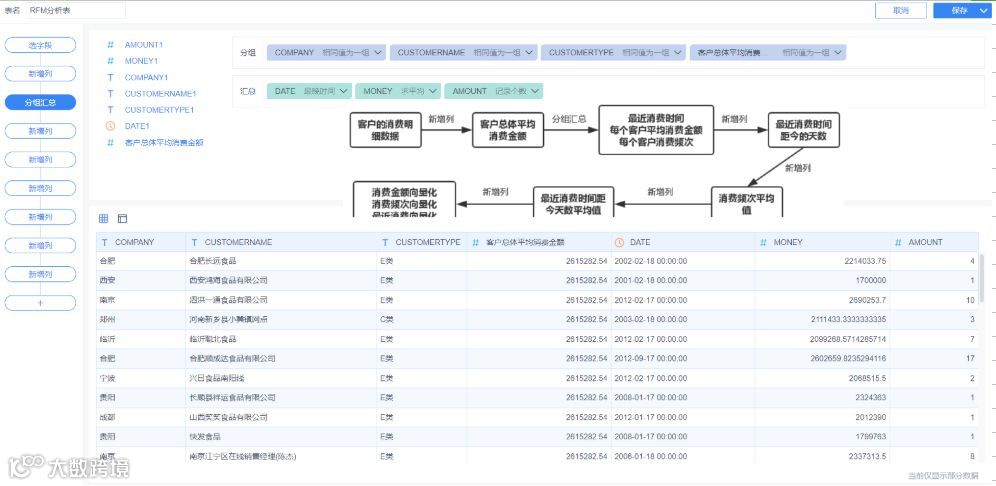Click the cell 临沂戬北食品
The image size is (996, 486).
(282, 339)
